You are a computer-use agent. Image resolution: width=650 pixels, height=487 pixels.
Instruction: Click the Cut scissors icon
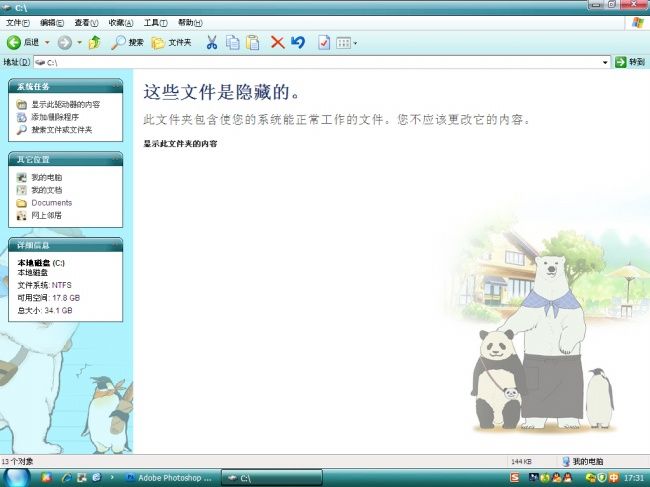tap(211, 42)
